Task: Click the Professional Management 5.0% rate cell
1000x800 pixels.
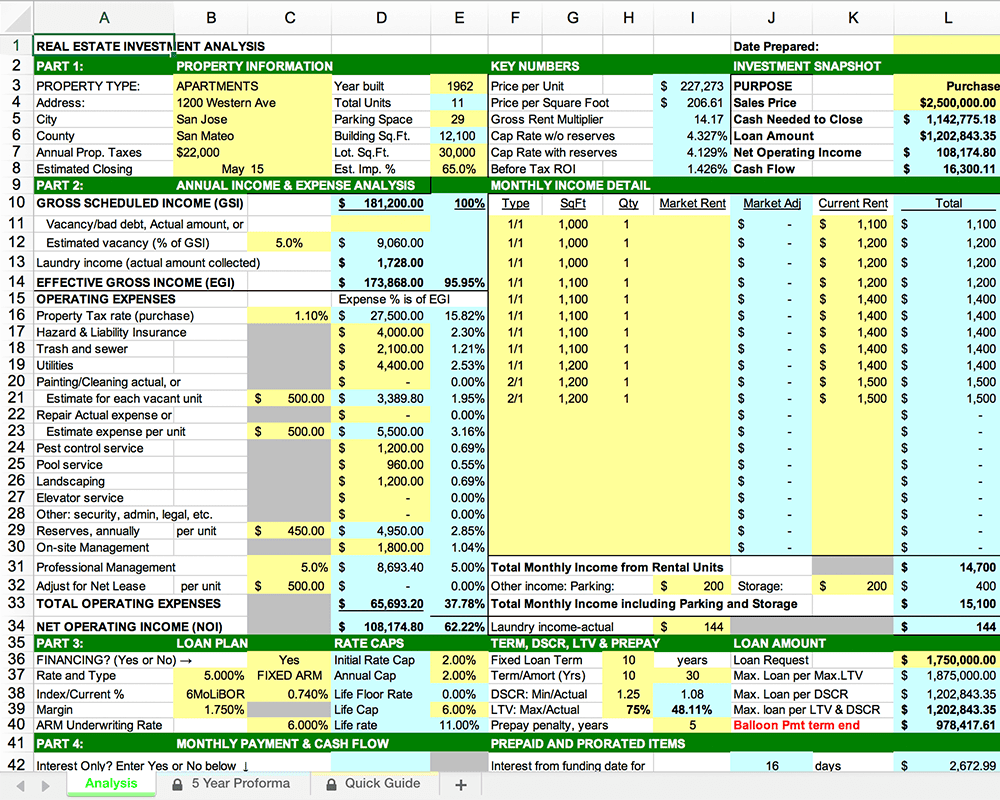Action: tap(289, 567)
